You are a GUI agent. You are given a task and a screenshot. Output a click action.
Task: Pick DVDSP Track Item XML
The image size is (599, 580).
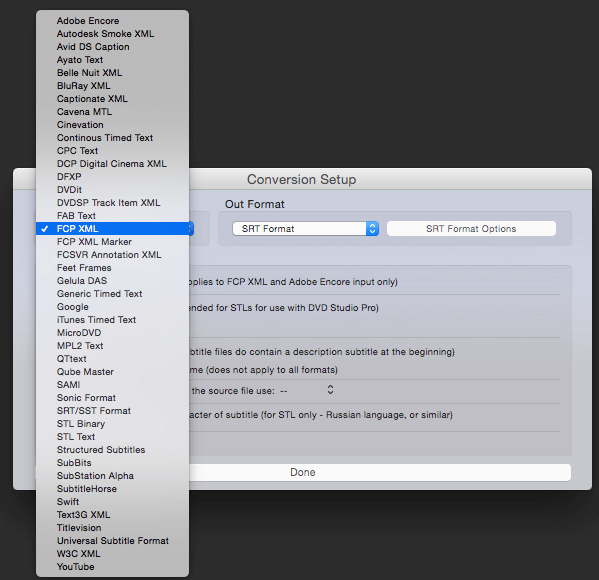(112, 203)
